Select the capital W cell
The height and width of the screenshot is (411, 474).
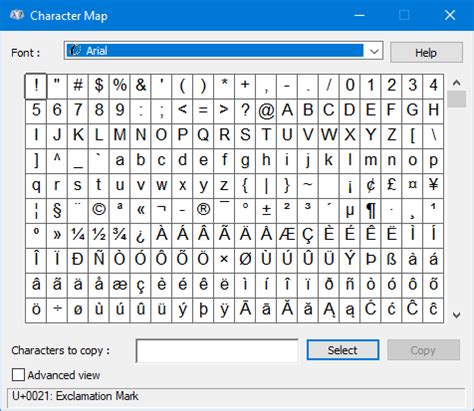[329, 135]
